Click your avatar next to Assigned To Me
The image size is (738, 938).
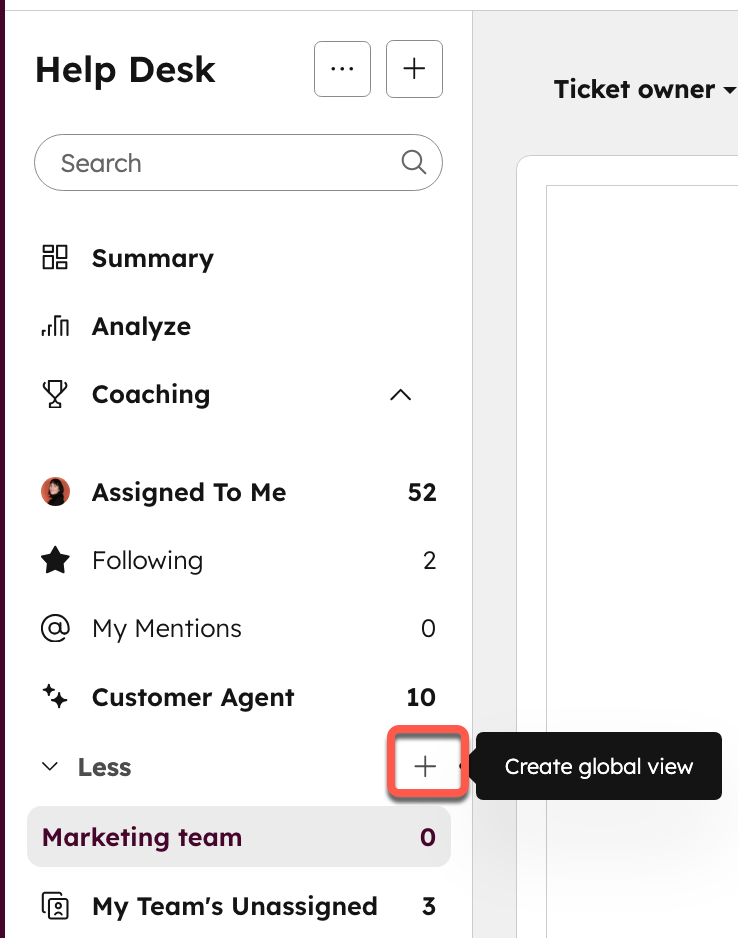click(54, 492)
